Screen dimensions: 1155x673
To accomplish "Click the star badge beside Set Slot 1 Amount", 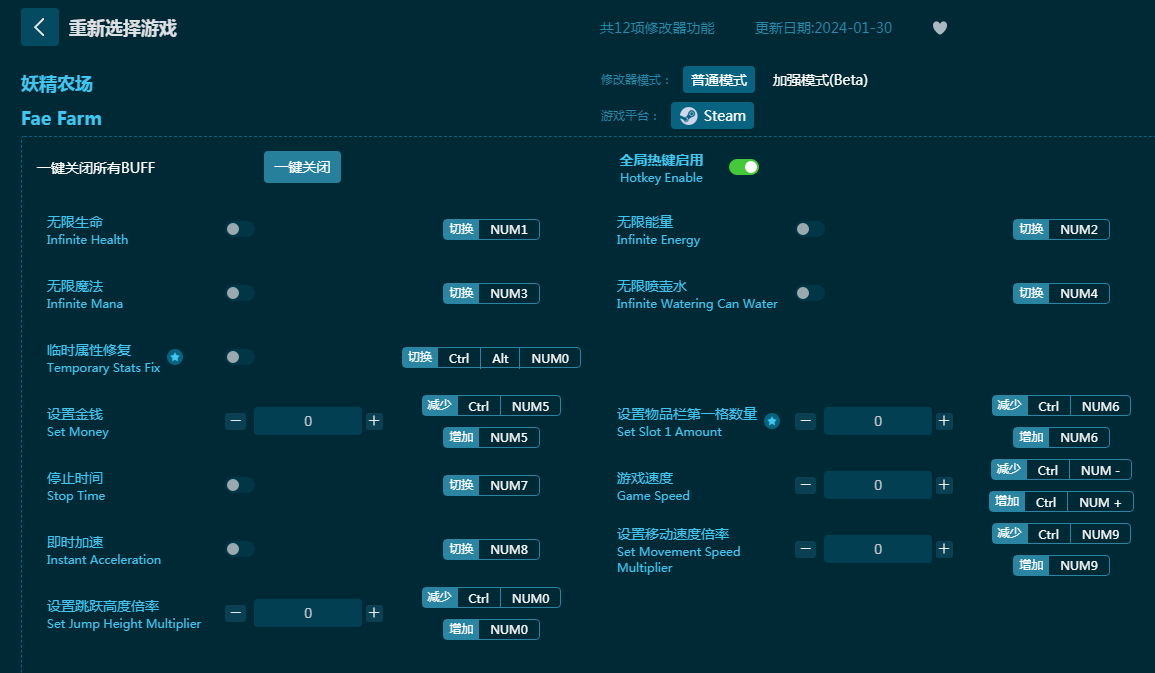I will pos(771,421).
